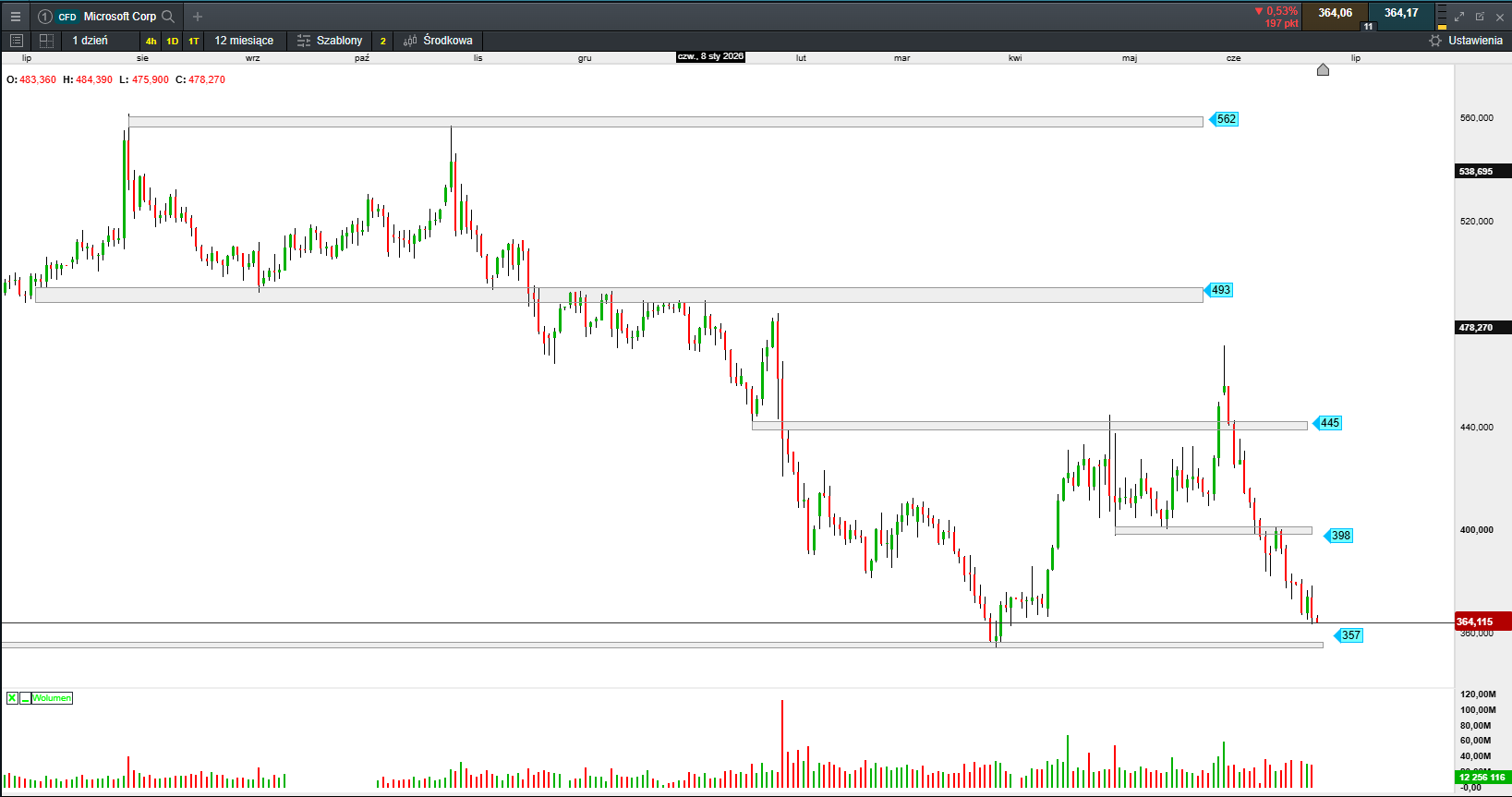The image size is (1512, 797).
Task: Select the 493 price level label
Action: (1219, 290)
